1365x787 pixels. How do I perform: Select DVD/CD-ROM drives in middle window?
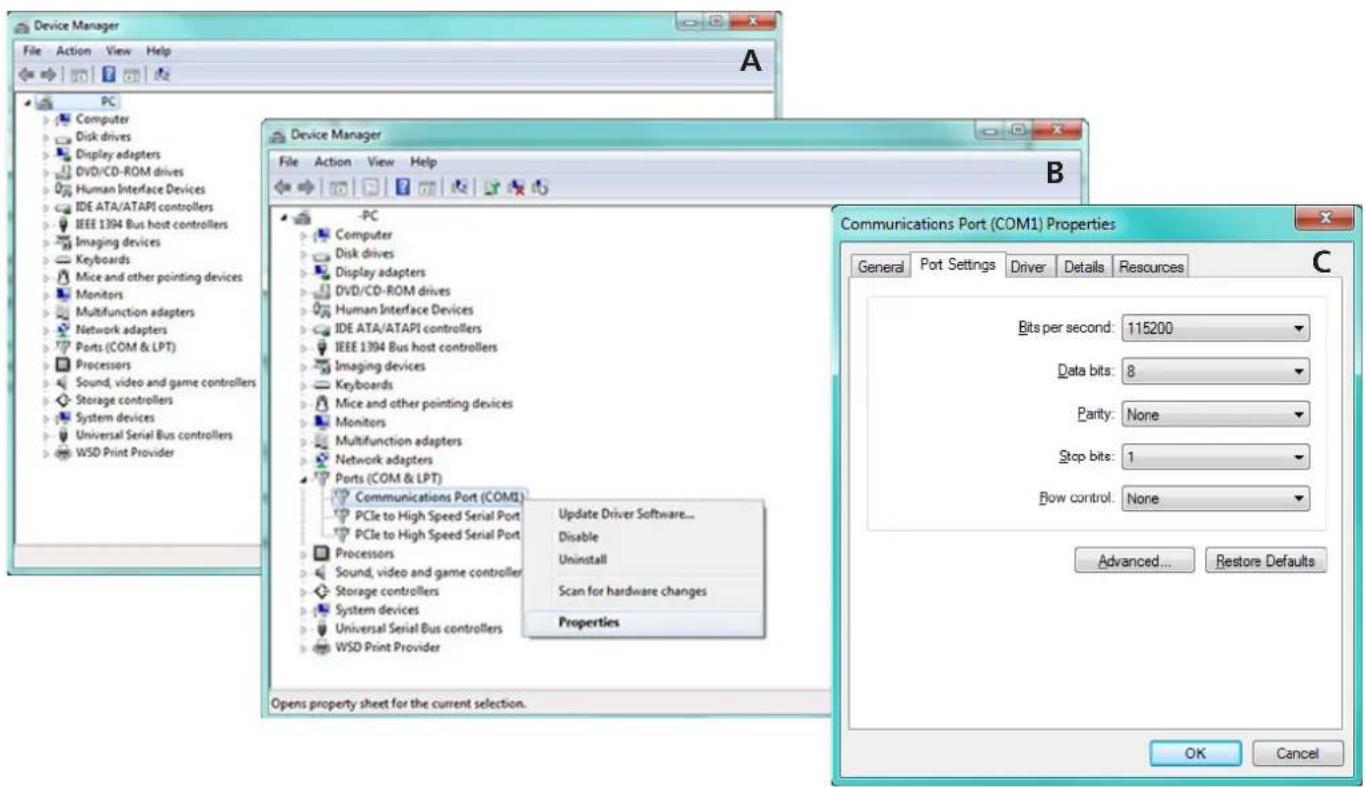(393, 291)
